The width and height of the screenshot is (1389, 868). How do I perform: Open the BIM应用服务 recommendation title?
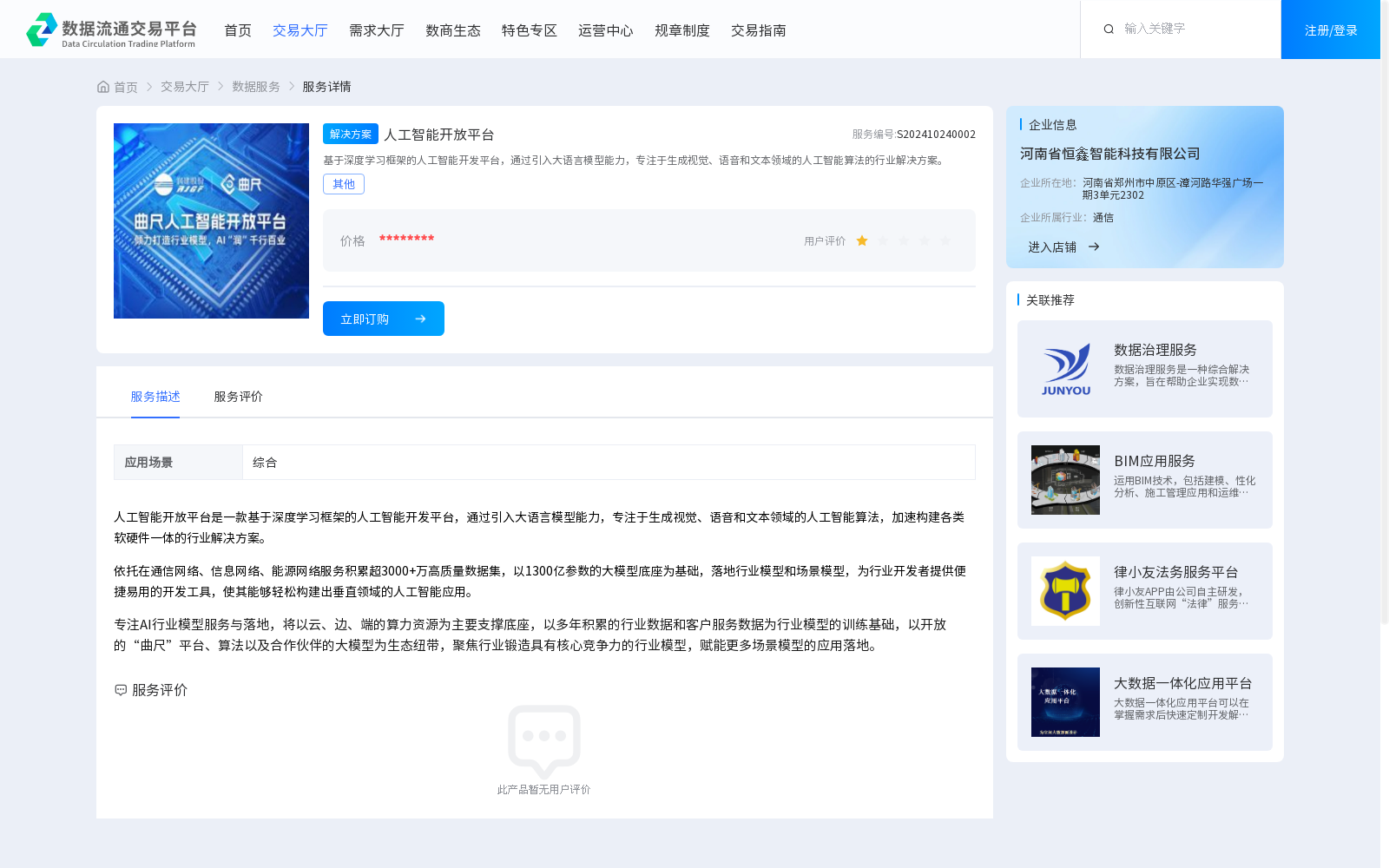coord(1155,461)
